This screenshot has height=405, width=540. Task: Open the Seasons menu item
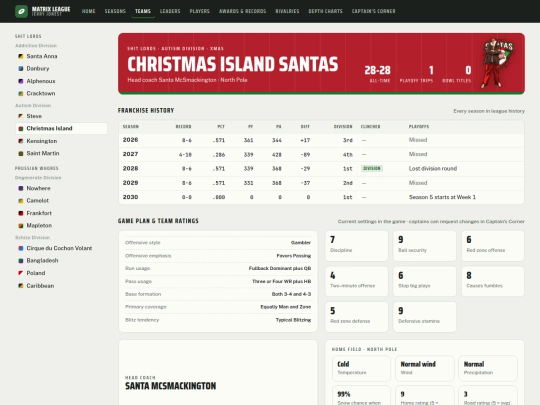pyautogui.click(x=115, y=11)
